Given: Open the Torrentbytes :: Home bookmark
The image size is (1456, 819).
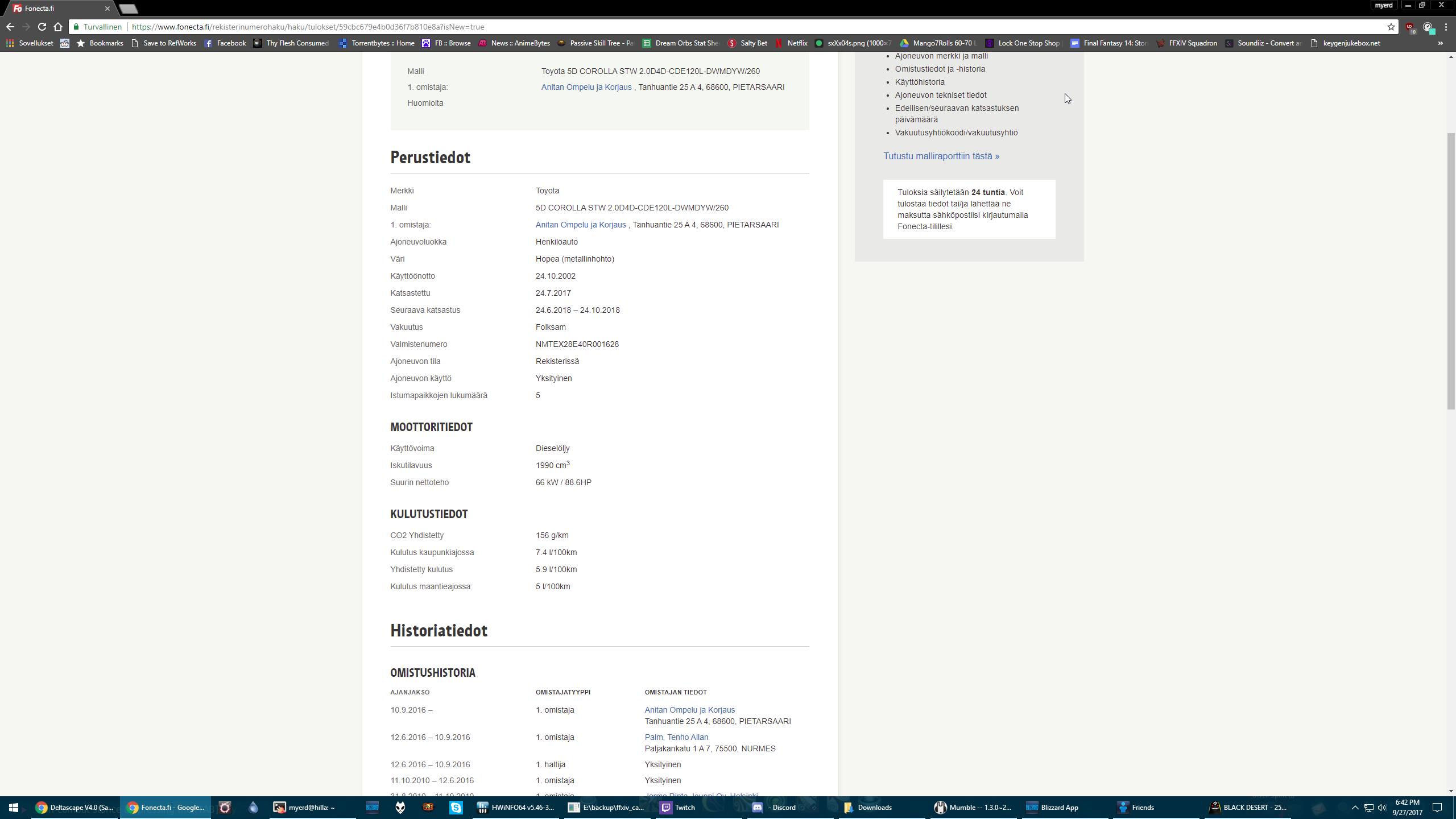Looking at the screenshot, I should click(377, 43).
